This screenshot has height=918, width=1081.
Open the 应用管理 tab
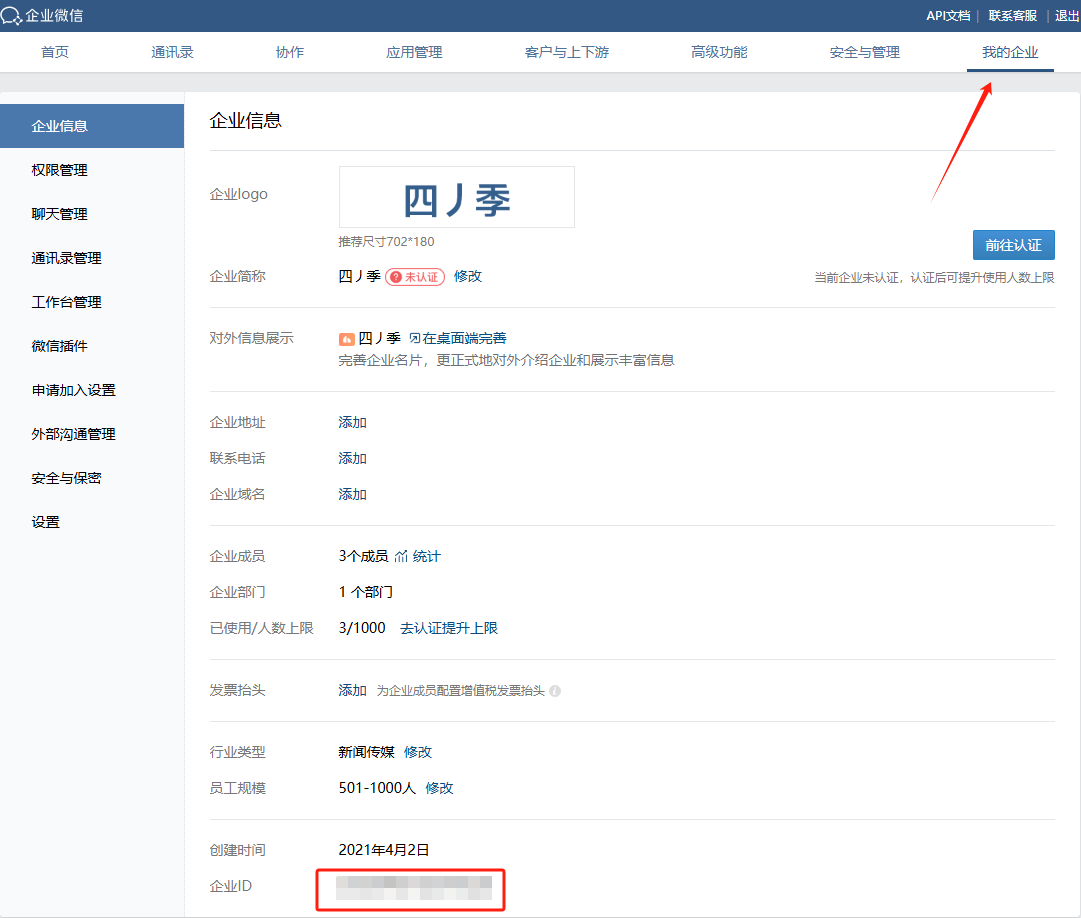[x=414, y=52]
